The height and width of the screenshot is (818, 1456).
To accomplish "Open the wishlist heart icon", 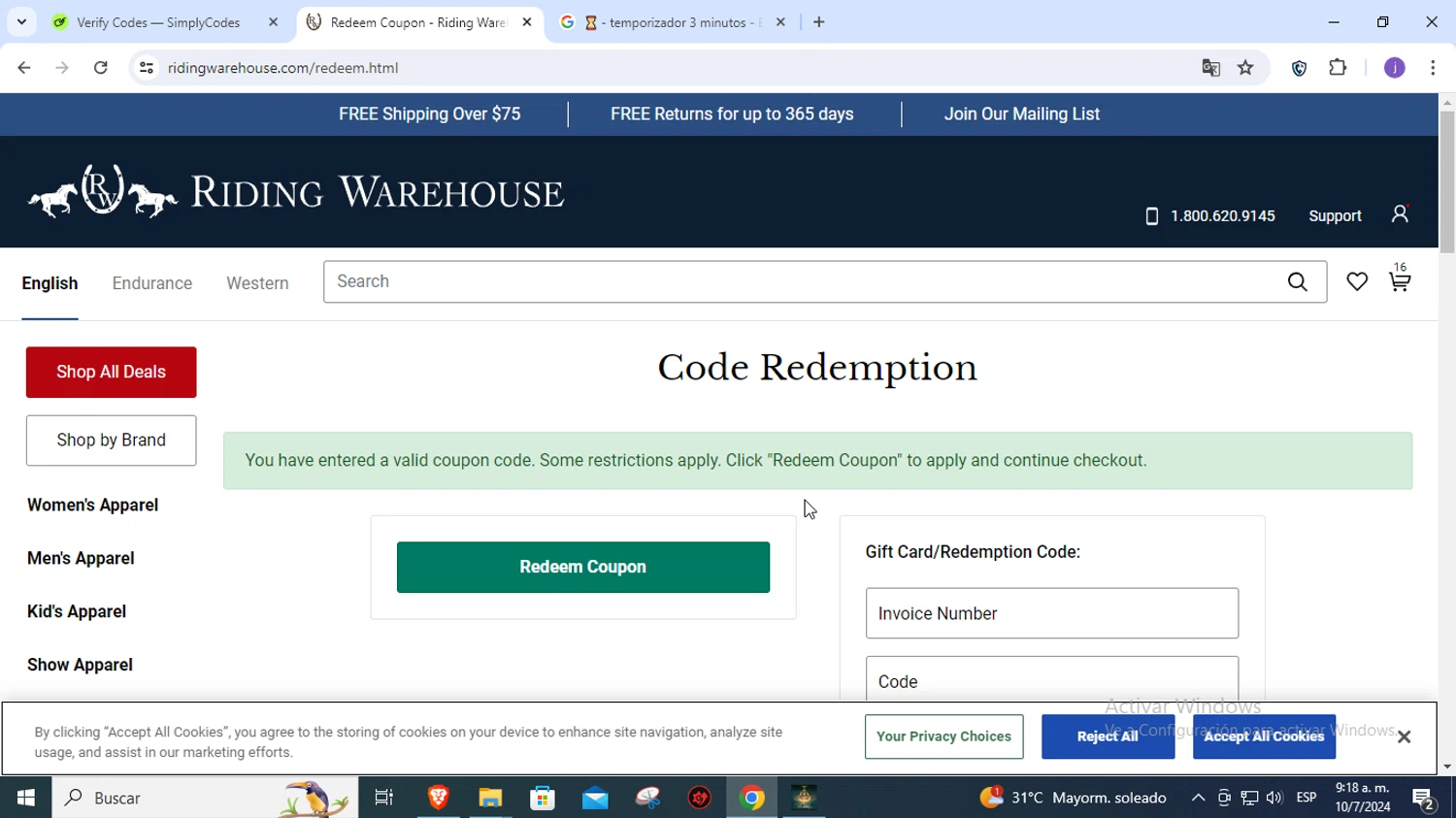I will 1357,281.
